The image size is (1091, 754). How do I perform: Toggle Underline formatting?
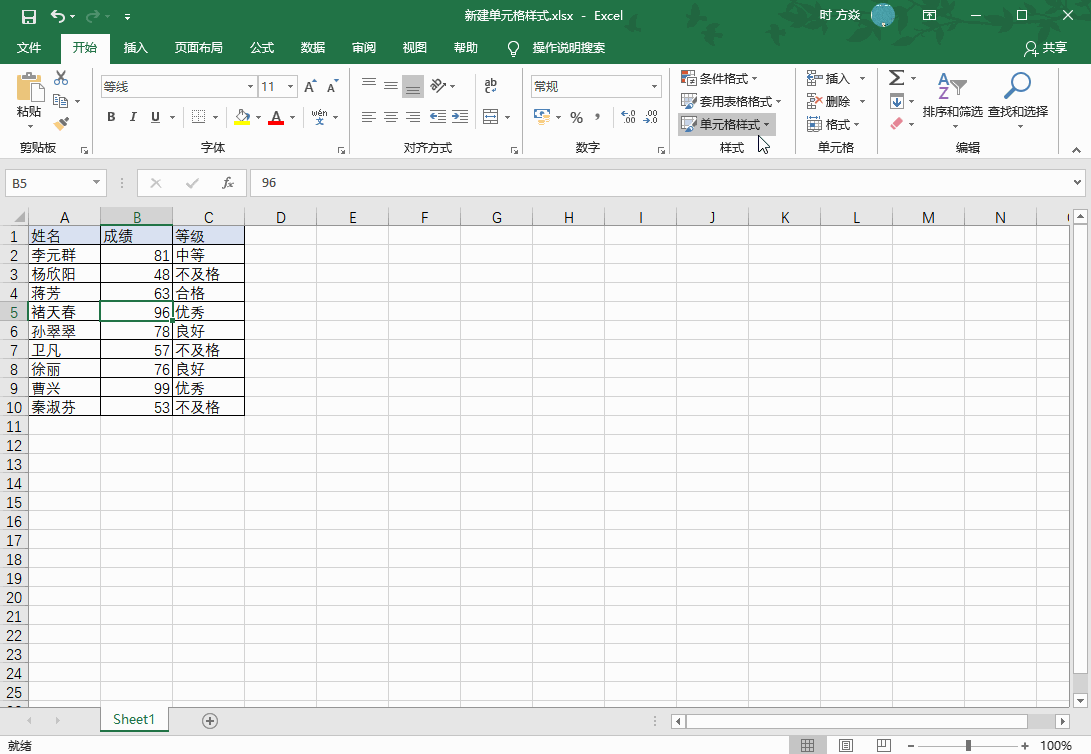pos(155,117)
